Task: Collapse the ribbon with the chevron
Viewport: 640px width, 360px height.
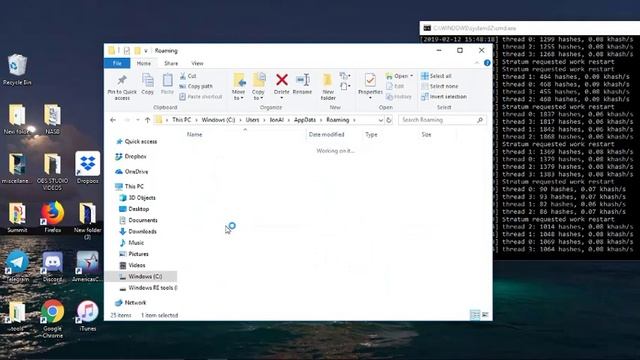Action: point(476,63)
